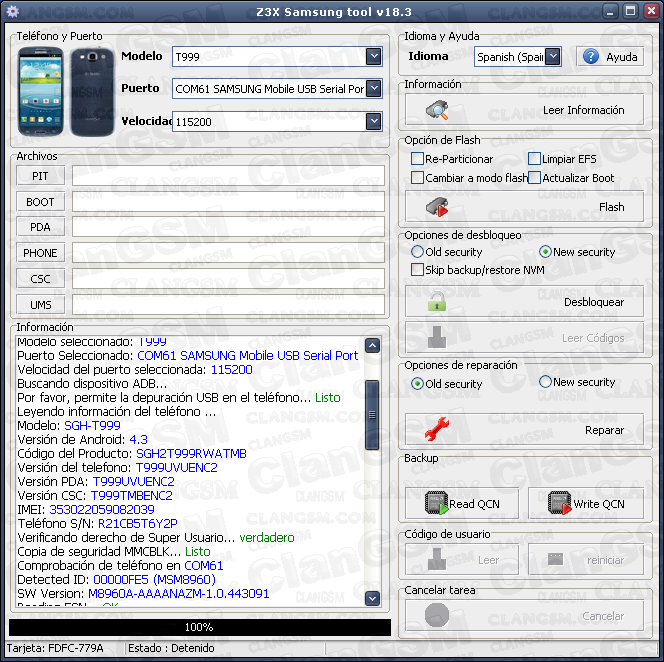Click the IMEI value 353022059082039
This screenshot has width=664, height=662.
102,510
